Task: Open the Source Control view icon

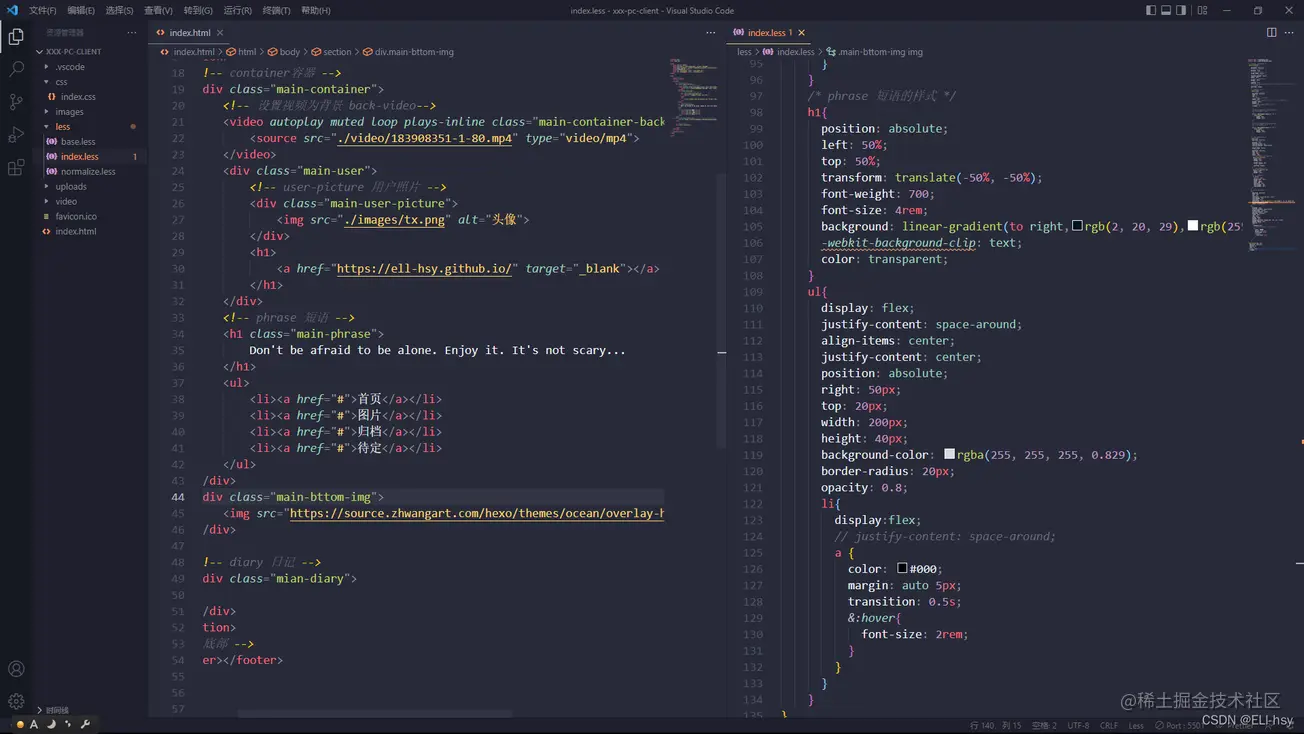Action: coord(16,102)
